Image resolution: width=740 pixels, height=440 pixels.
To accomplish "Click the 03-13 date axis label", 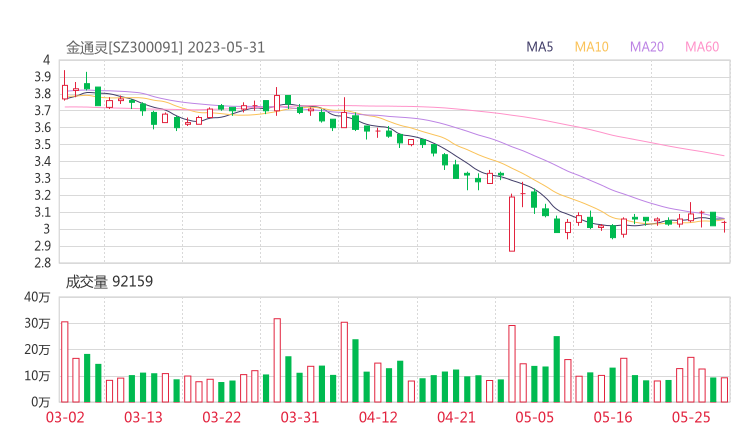I will click(143, 417).
